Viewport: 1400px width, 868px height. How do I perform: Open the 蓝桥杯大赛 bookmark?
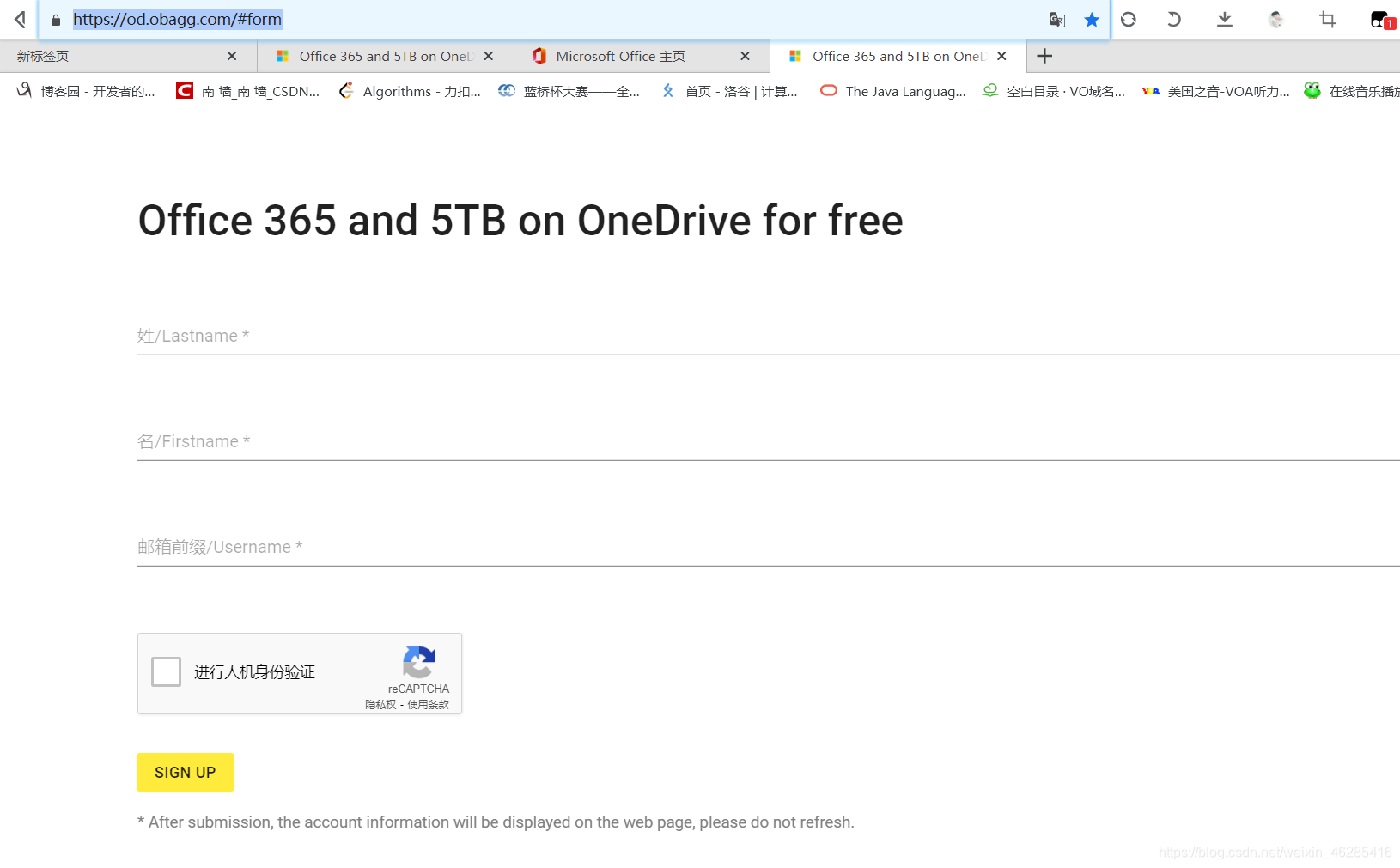point(569,91)
